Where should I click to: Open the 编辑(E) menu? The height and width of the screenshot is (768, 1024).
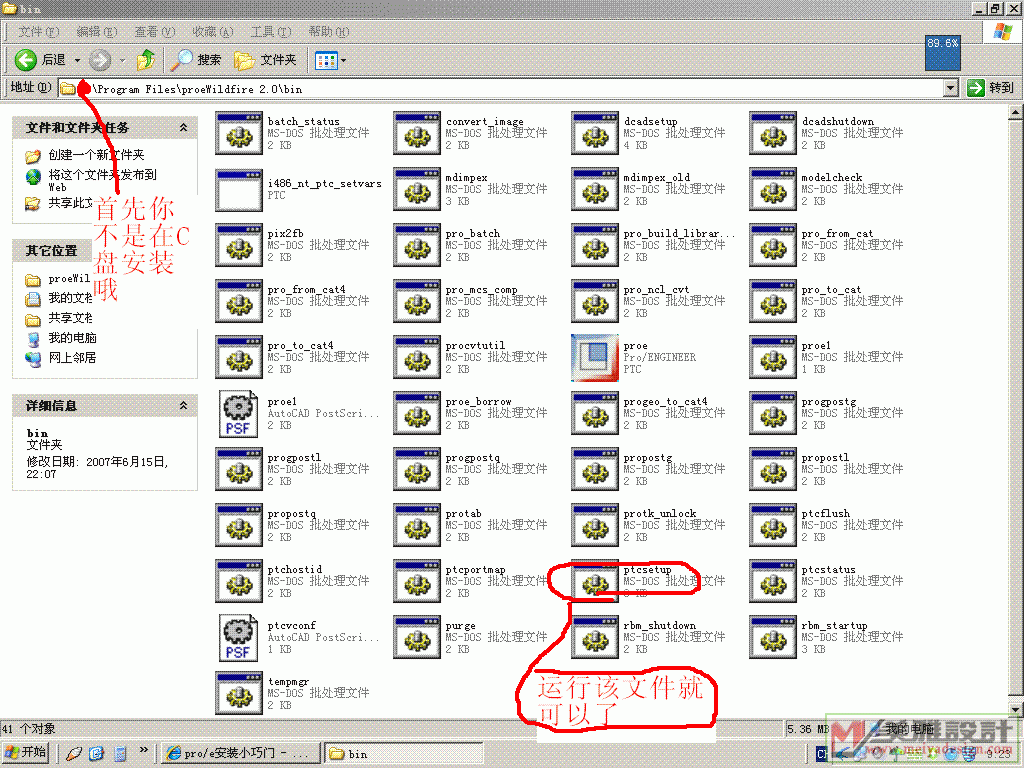tap(97, 31)
